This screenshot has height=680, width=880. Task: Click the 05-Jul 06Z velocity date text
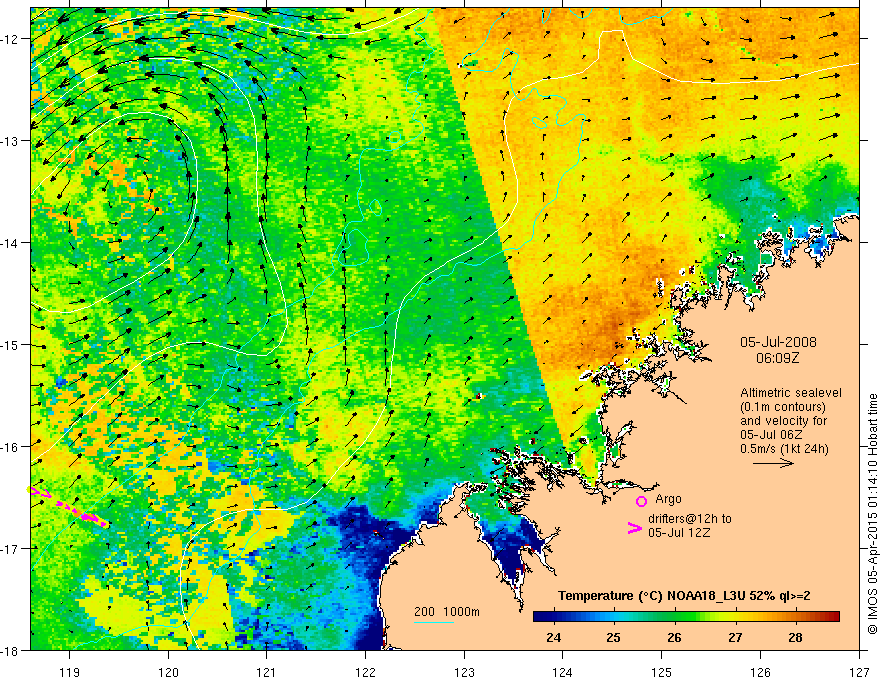pyautogui.click(x=771, y=435)
